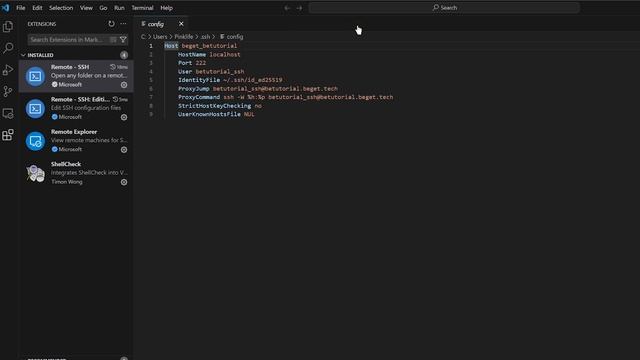This screenshot has height=360, width=640.
Task: Go forward with the right arrow
Action: 299,8
